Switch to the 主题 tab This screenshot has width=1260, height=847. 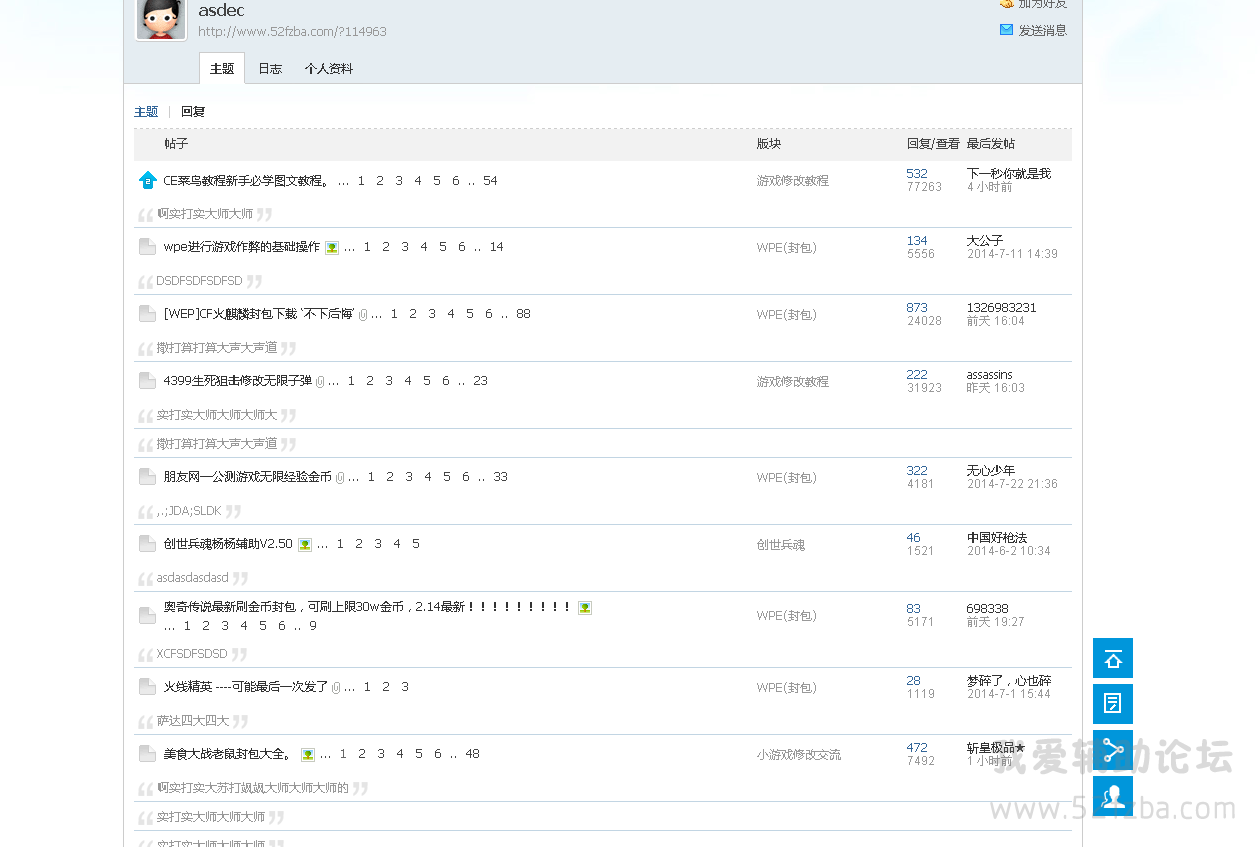point(222,69)
